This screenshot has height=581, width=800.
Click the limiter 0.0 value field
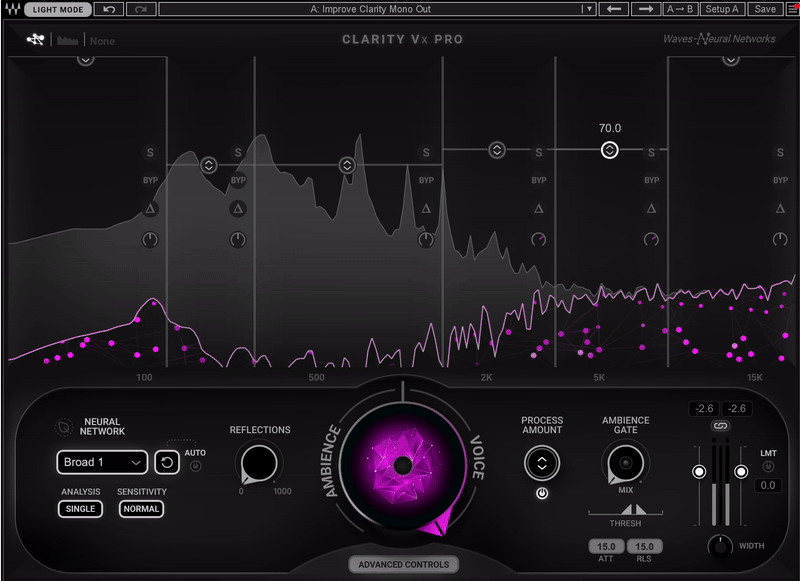click(768, 486)
